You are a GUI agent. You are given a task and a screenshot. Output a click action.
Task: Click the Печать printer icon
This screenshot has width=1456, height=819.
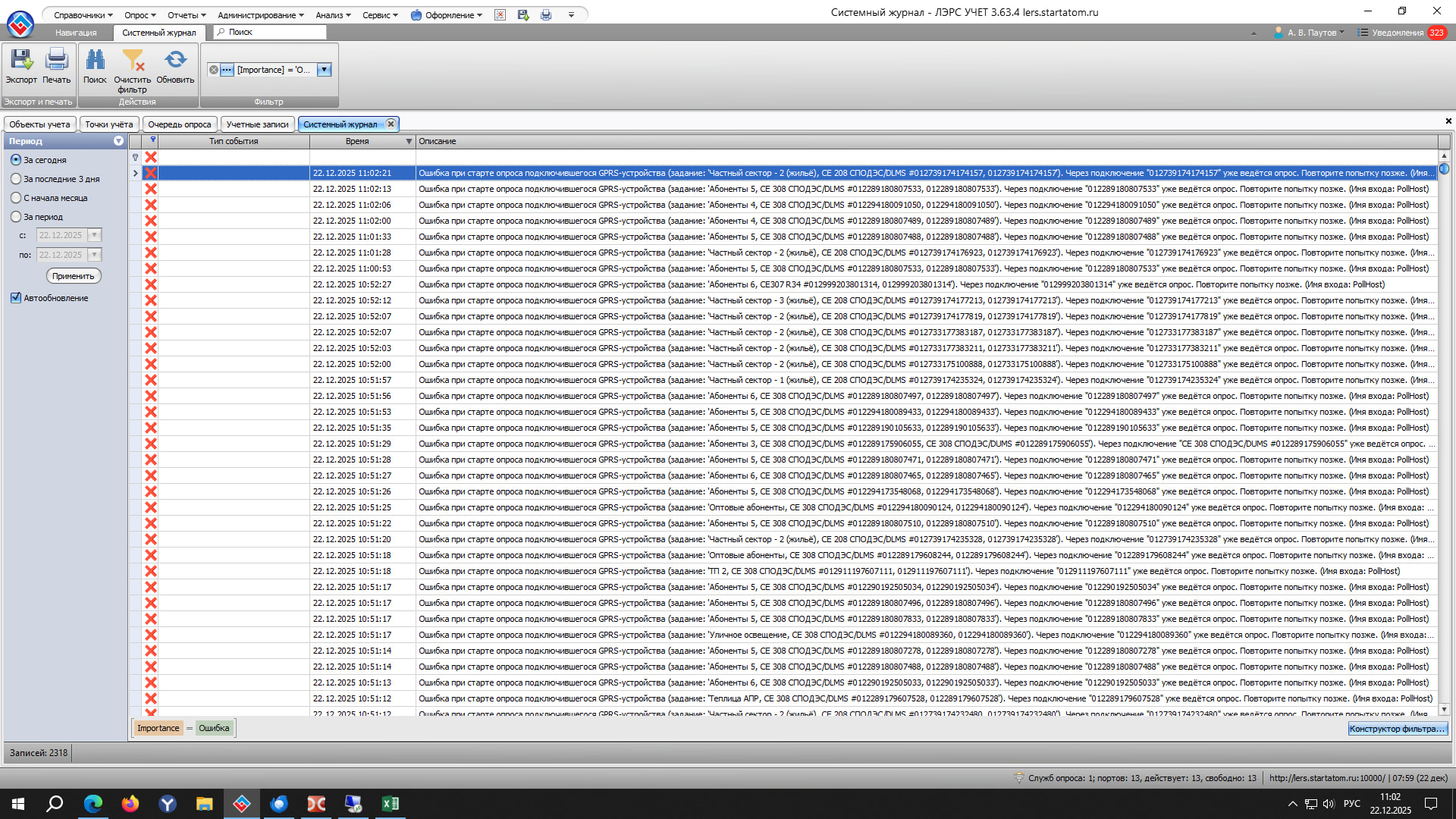click(56, 61)
